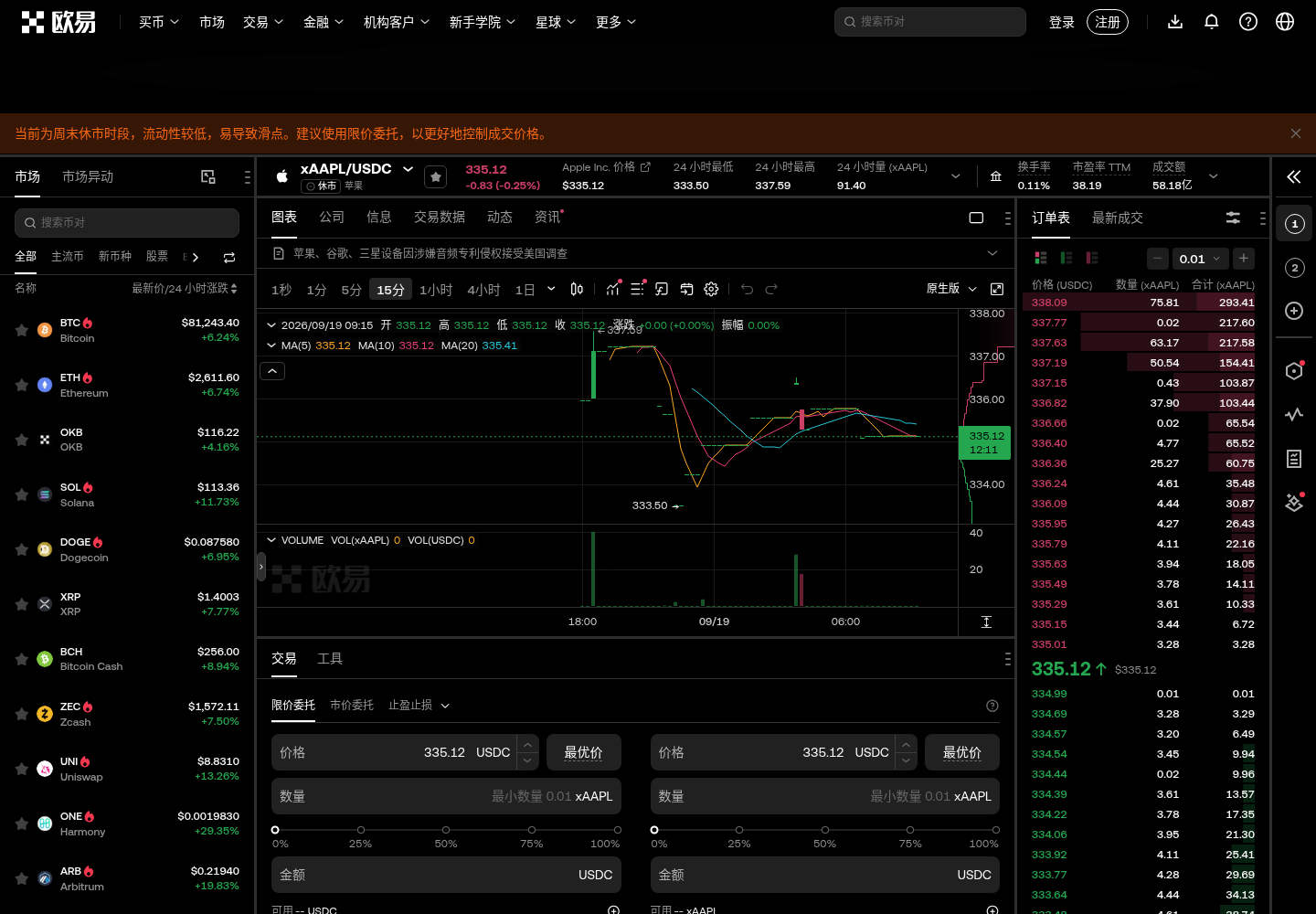1316x914 pixels.
Task: Open the bank icon beside turnover rate
Action: pos(996,176)
